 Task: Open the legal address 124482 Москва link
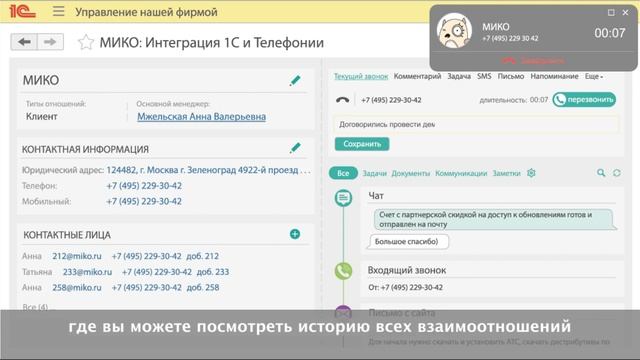tap(208, 170)
